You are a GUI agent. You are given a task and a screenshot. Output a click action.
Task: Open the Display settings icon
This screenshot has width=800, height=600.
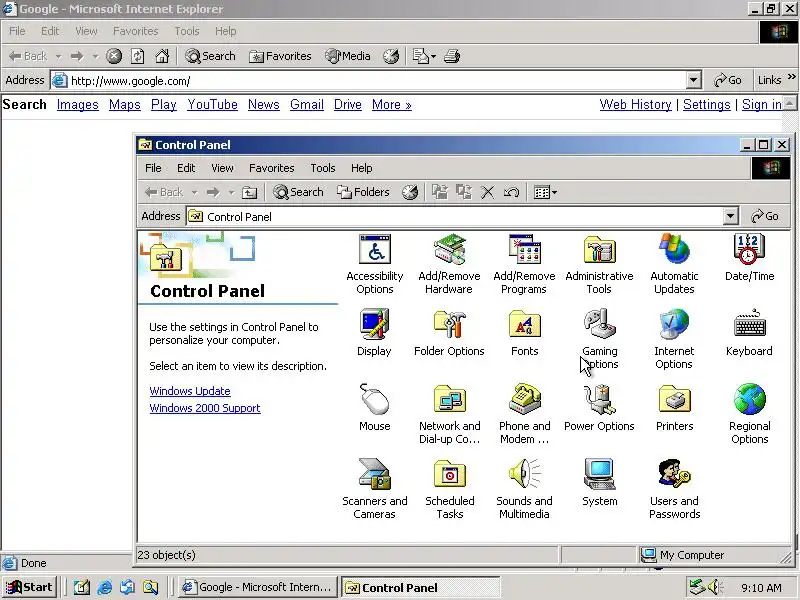pyautogui.click(x=374, y=333)
